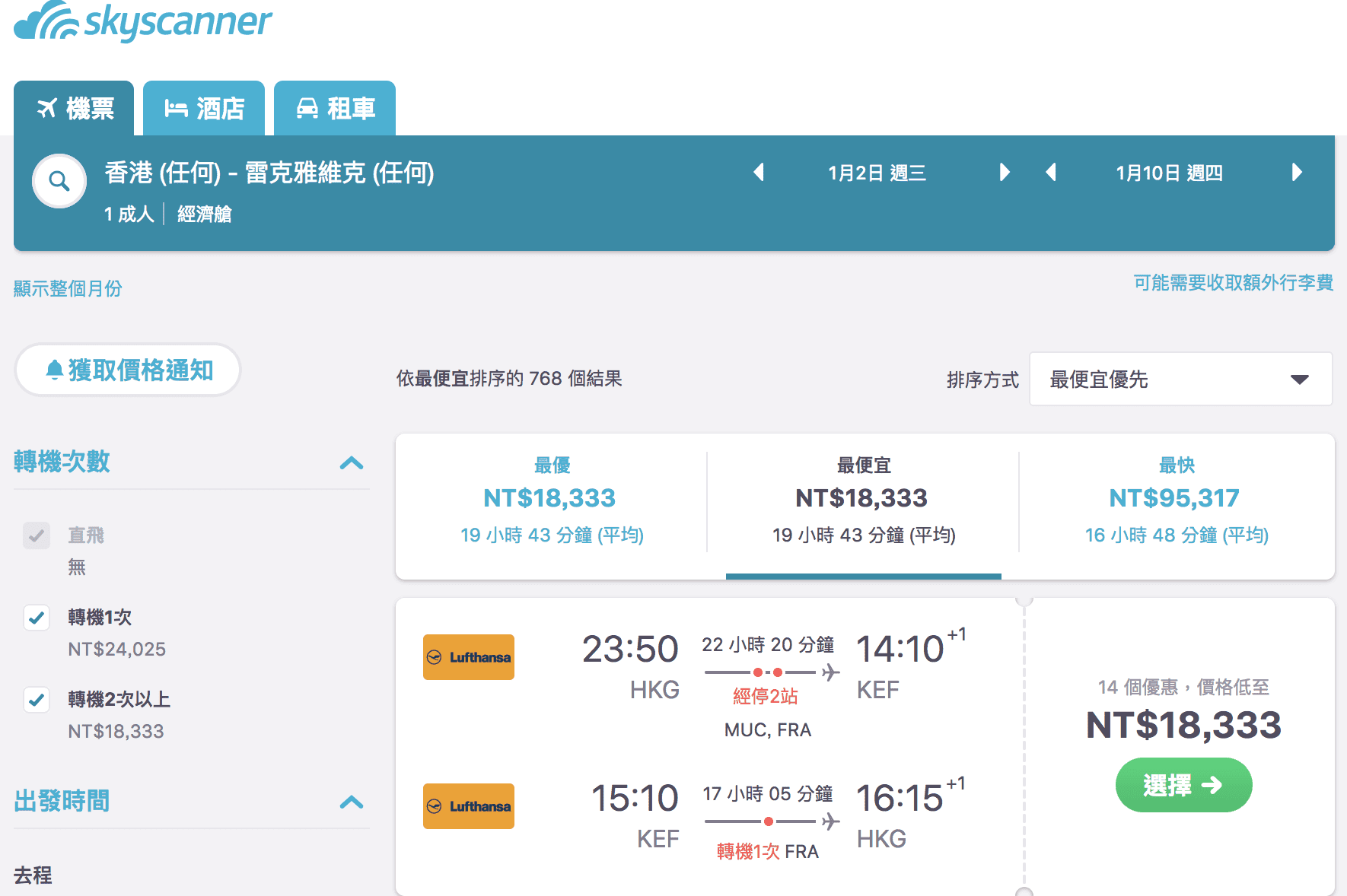This screenshot has height=896, width=1347.
Task: Click the NT$18,333 deal price
Action: tap(1183, 725)
